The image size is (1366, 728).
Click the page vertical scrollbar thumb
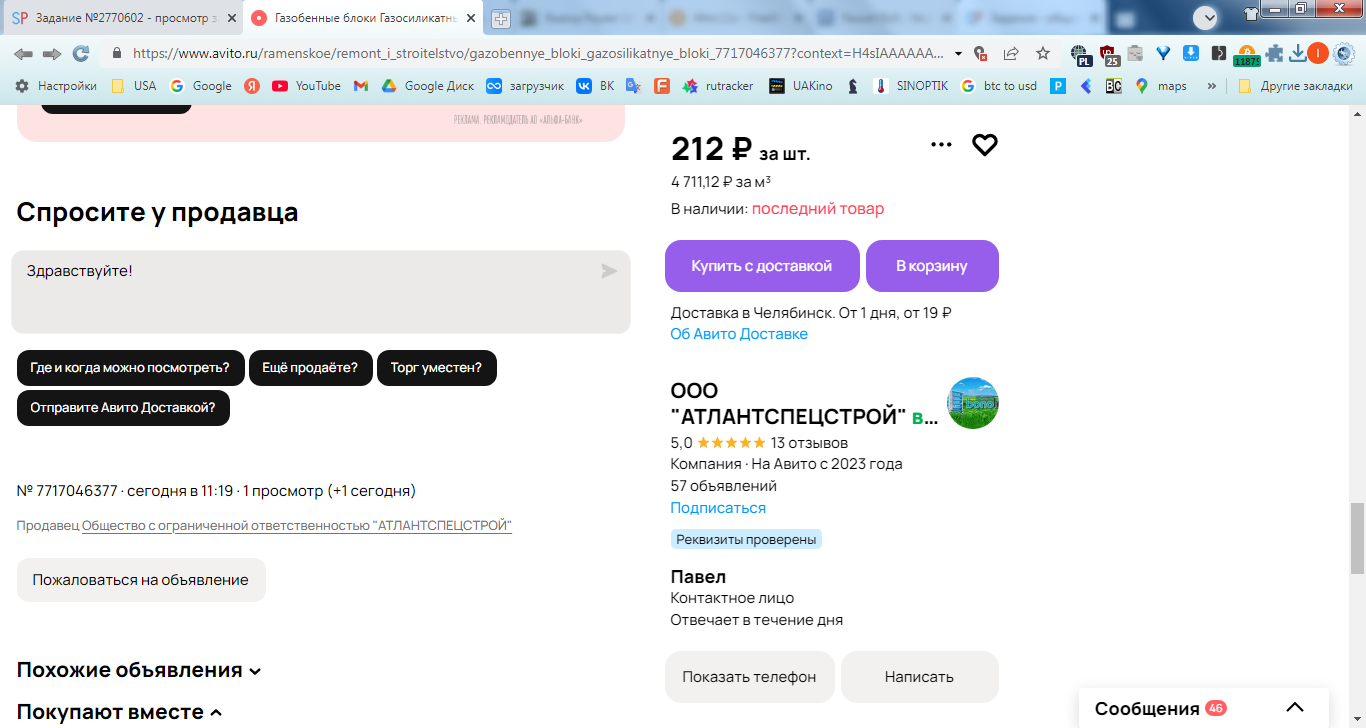(x=1357, y=540)
